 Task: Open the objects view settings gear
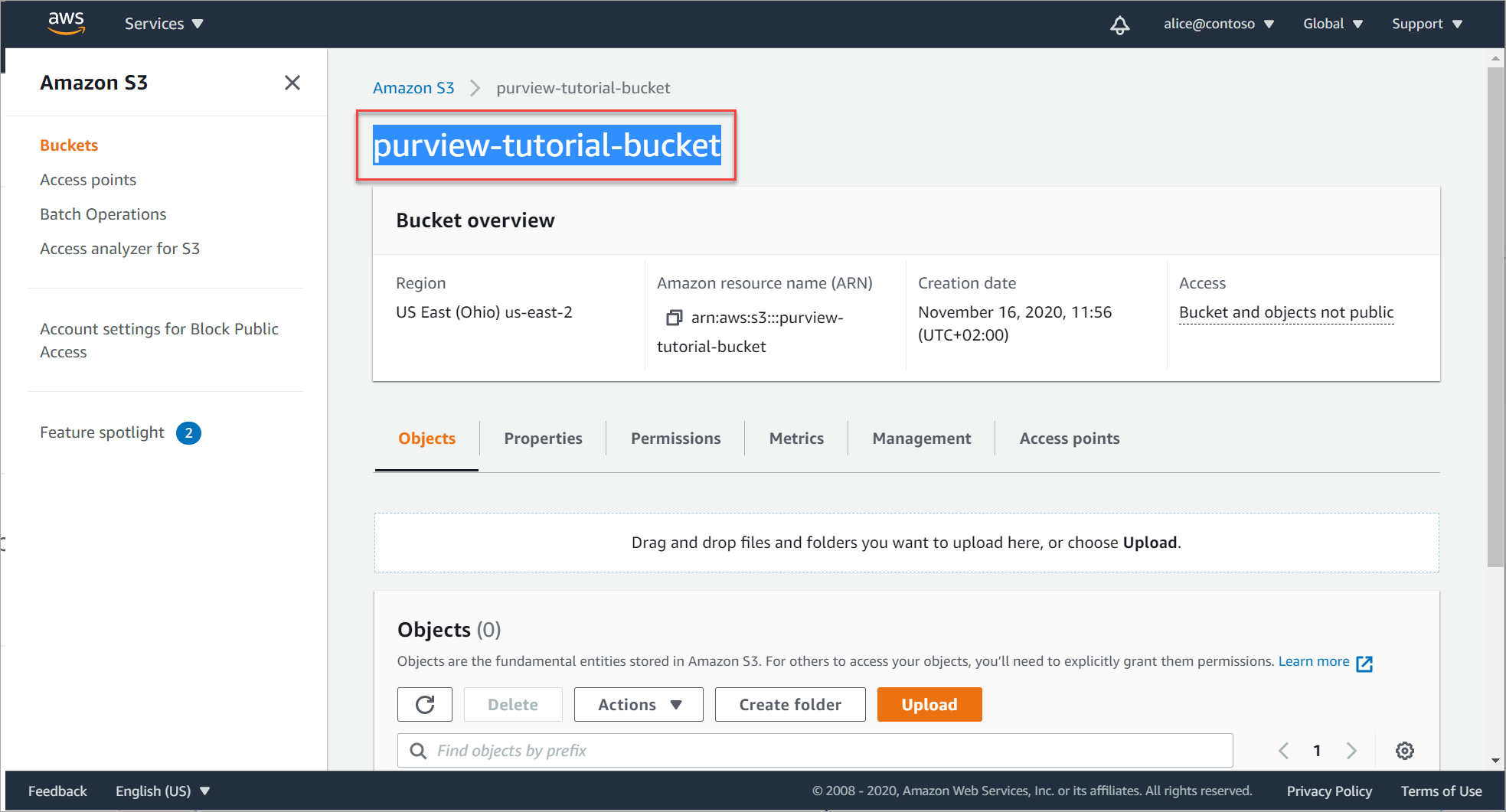(x=1405, y=750)
